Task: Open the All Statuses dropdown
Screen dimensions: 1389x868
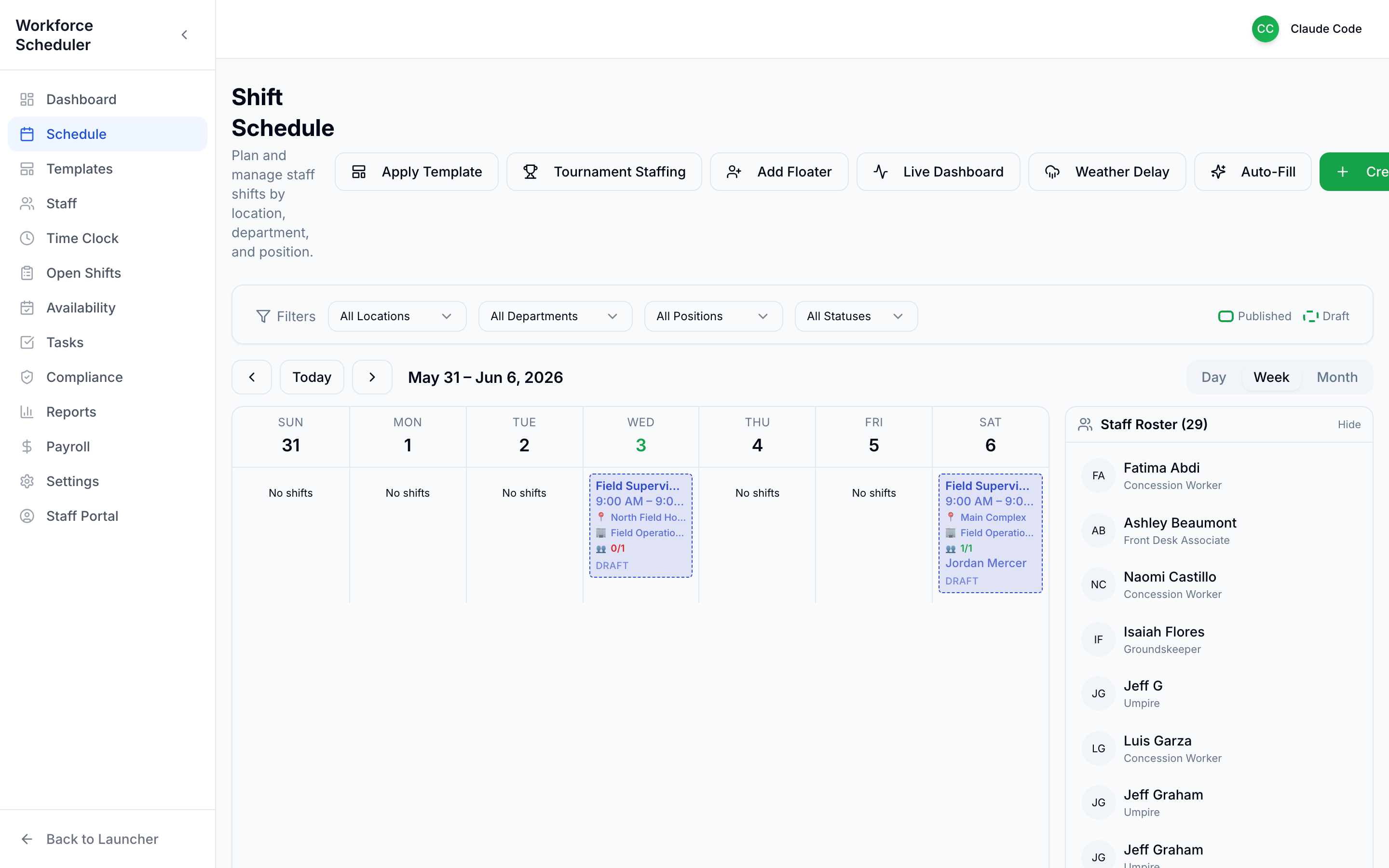Action: point(856,316)
